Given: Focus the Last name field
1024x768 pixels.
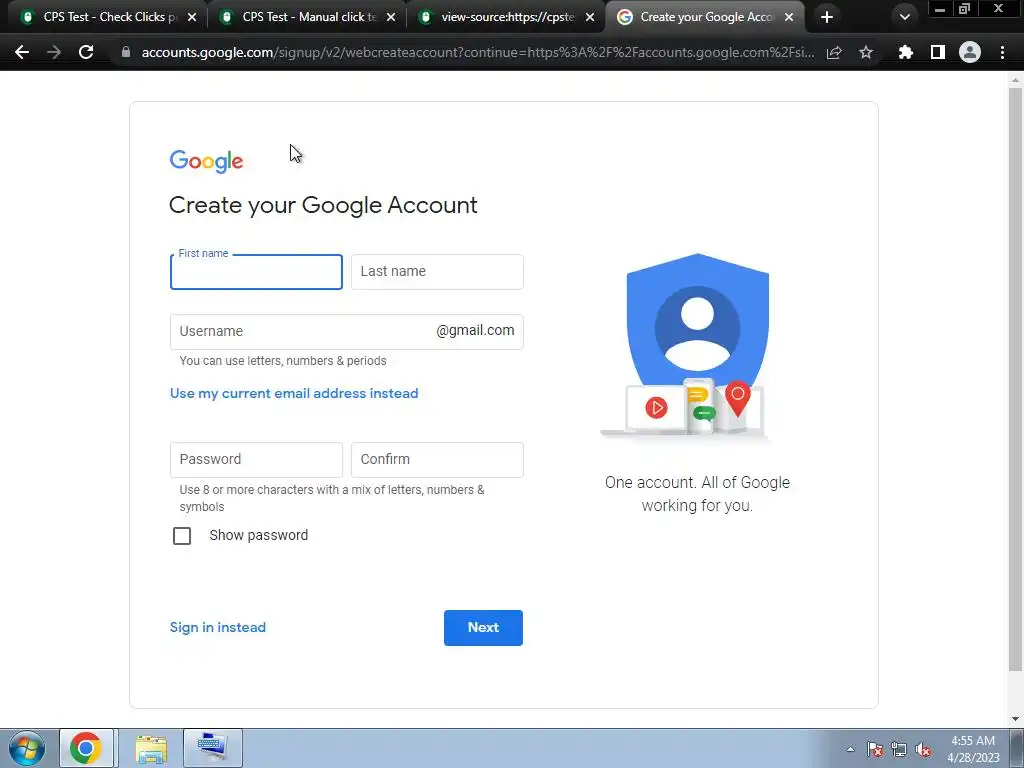Looking at the screenshot, I should point(437,272).
